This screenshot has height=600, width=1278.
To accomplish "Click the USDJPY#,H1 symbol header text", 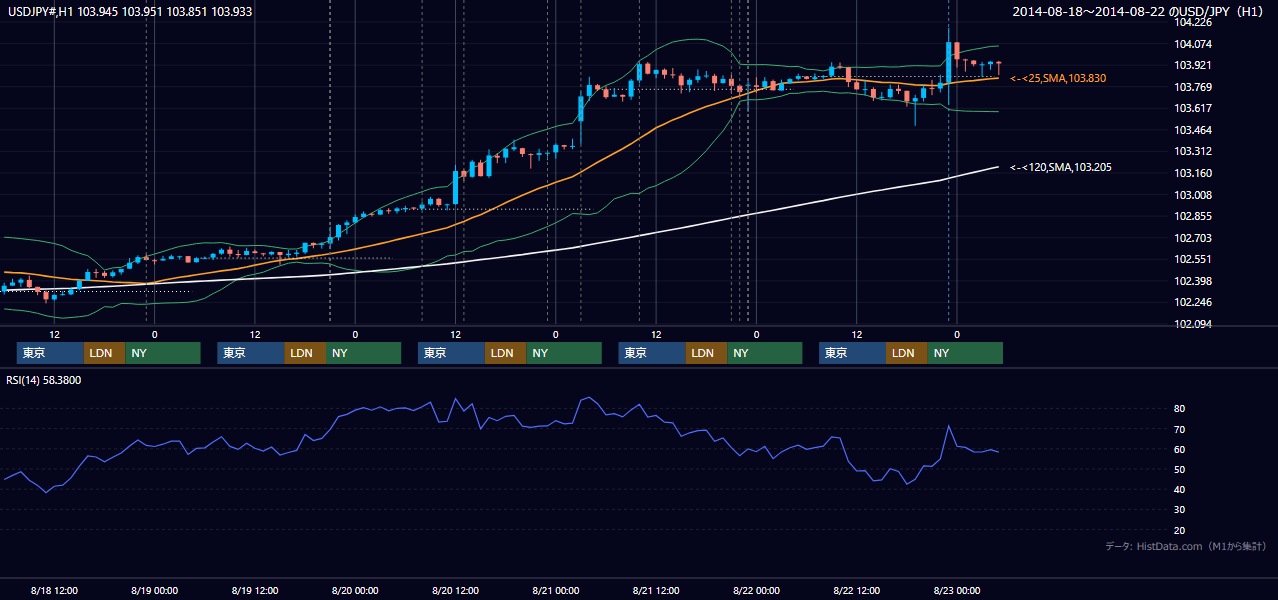I will click(128, 12).
